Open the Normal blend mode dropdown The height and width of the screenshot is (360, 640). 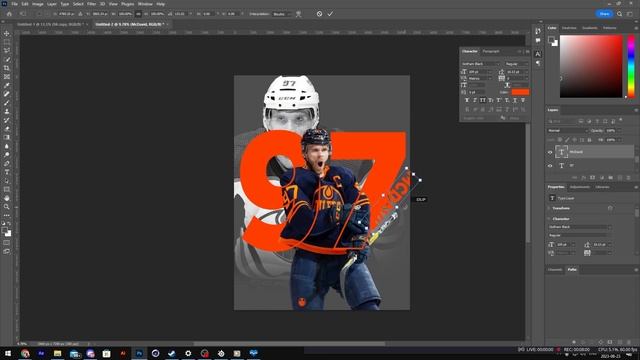(x=567, y=131)
